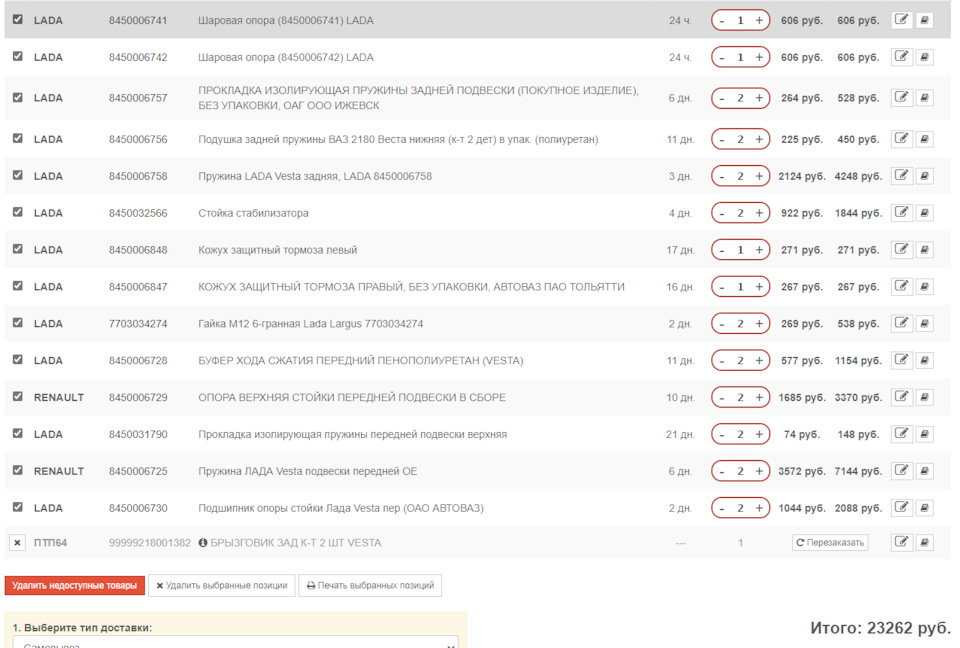Click the edit icon for part 7703034274
This screenshot has height=648, width=960.
point(901,323)
